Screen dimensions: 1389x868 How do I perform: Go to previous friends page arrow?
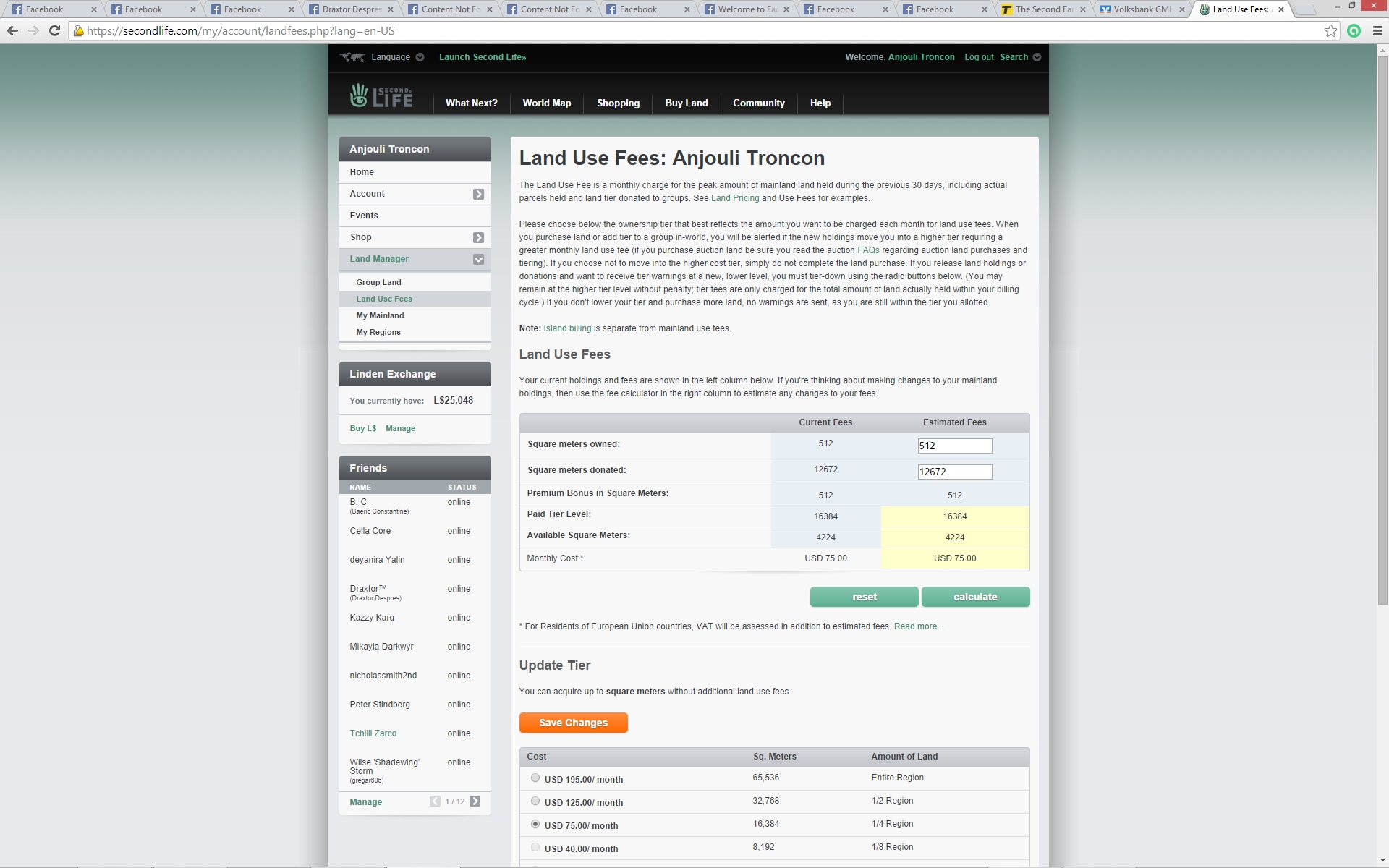tap(435, 801)
